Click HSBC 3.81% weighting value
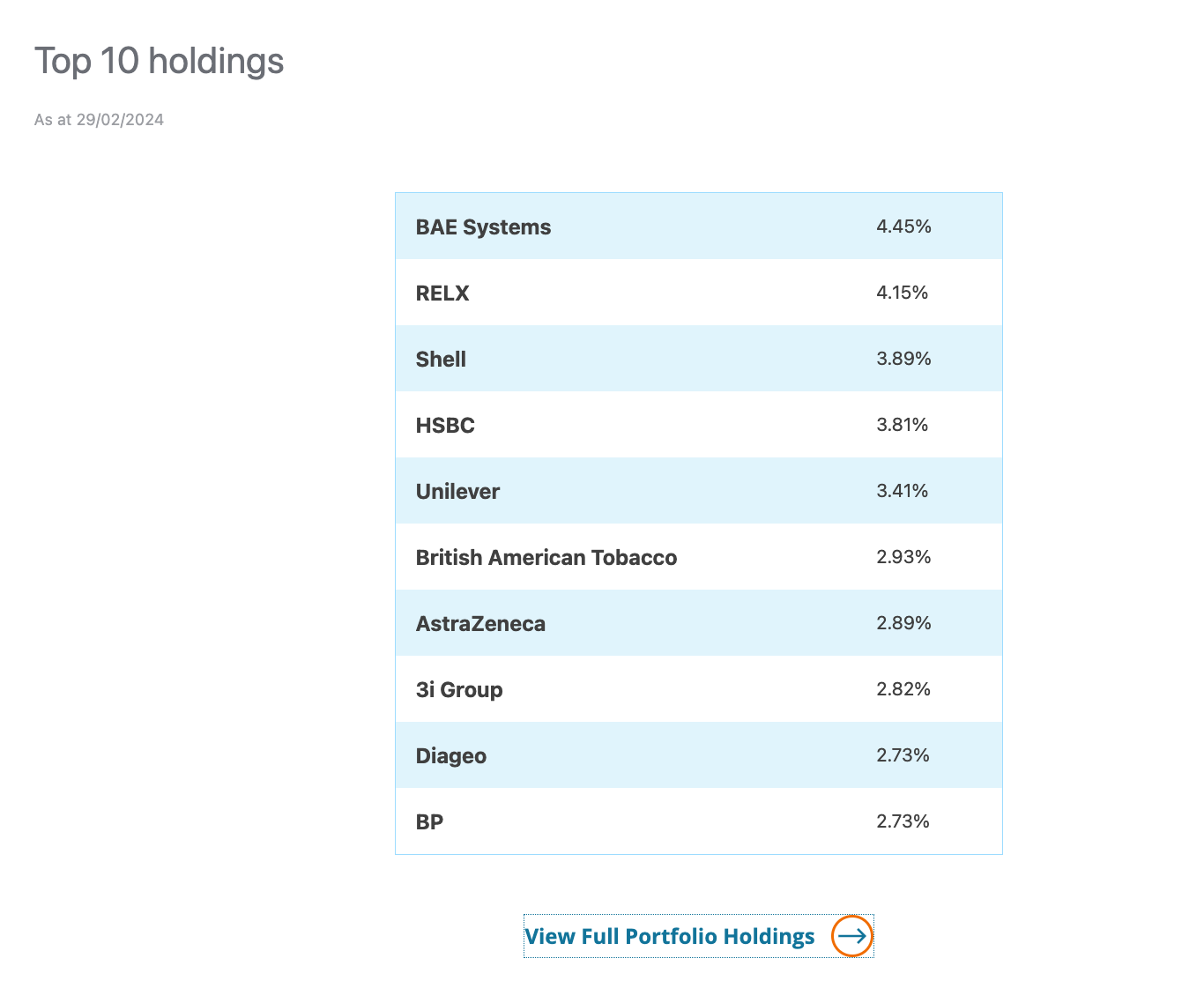Viewport: 1204px width, 1003px height. (x=902, y=425)
